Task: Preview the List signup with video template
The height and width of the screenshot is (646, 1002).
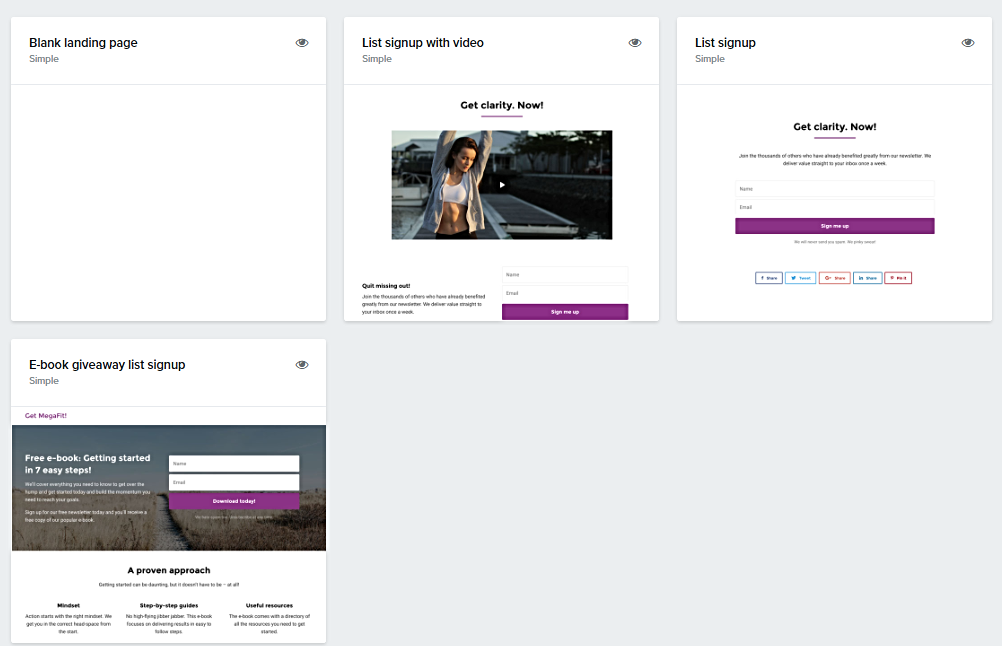Action: click(x=635, y=43)
